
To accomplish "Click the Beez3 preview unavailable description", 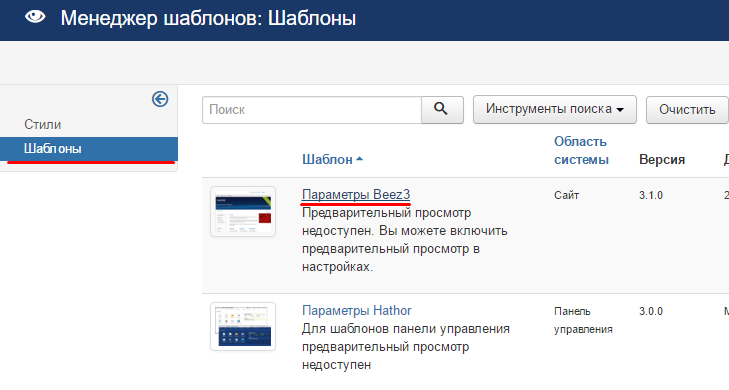I will (404, 240).
